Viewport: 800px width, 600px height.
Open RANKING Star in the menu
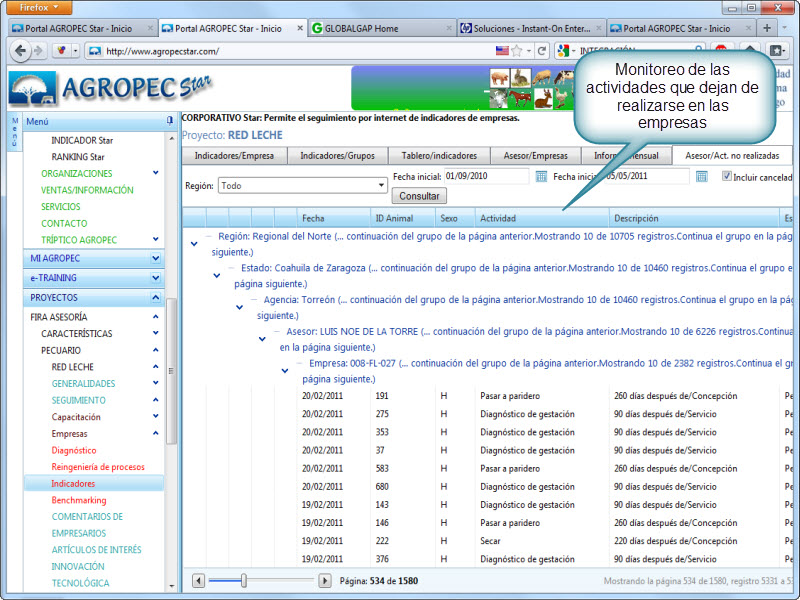pyautogui.click(x=78, y=157)
